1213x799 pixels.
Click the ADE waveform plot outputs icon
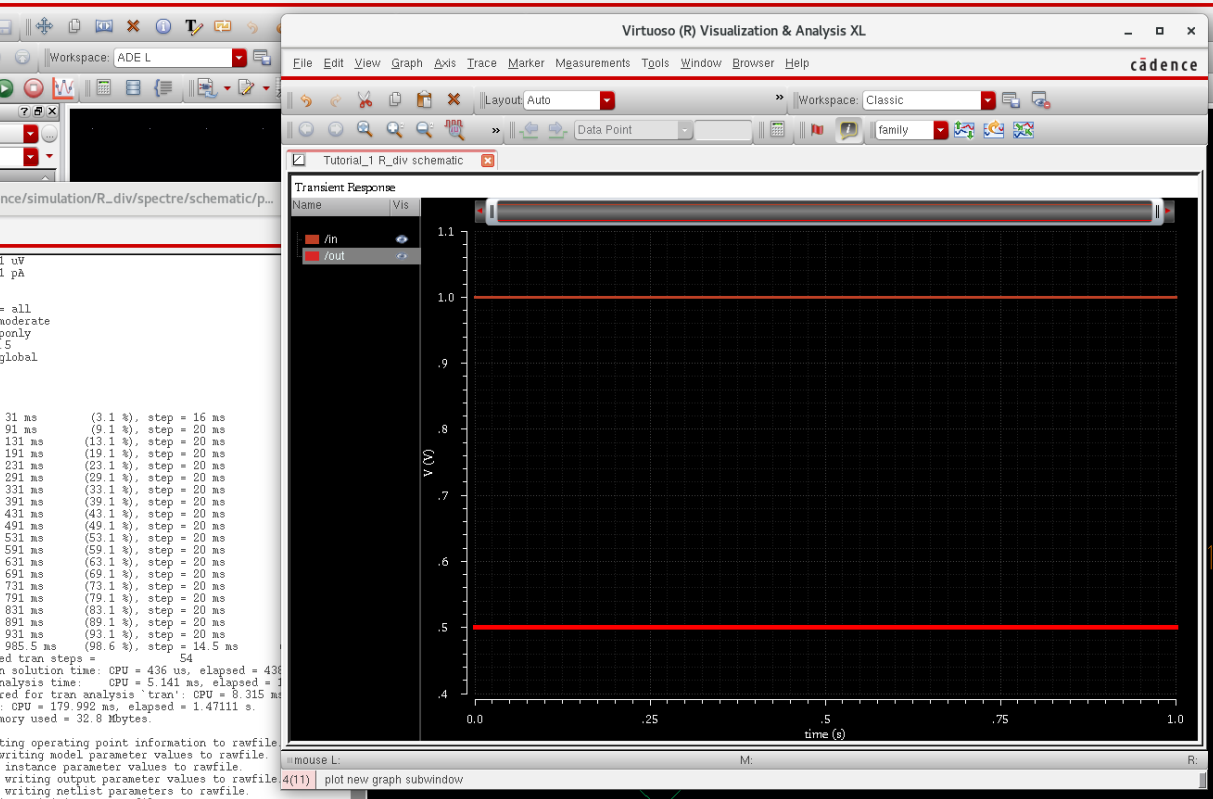[x=63, y=88]
